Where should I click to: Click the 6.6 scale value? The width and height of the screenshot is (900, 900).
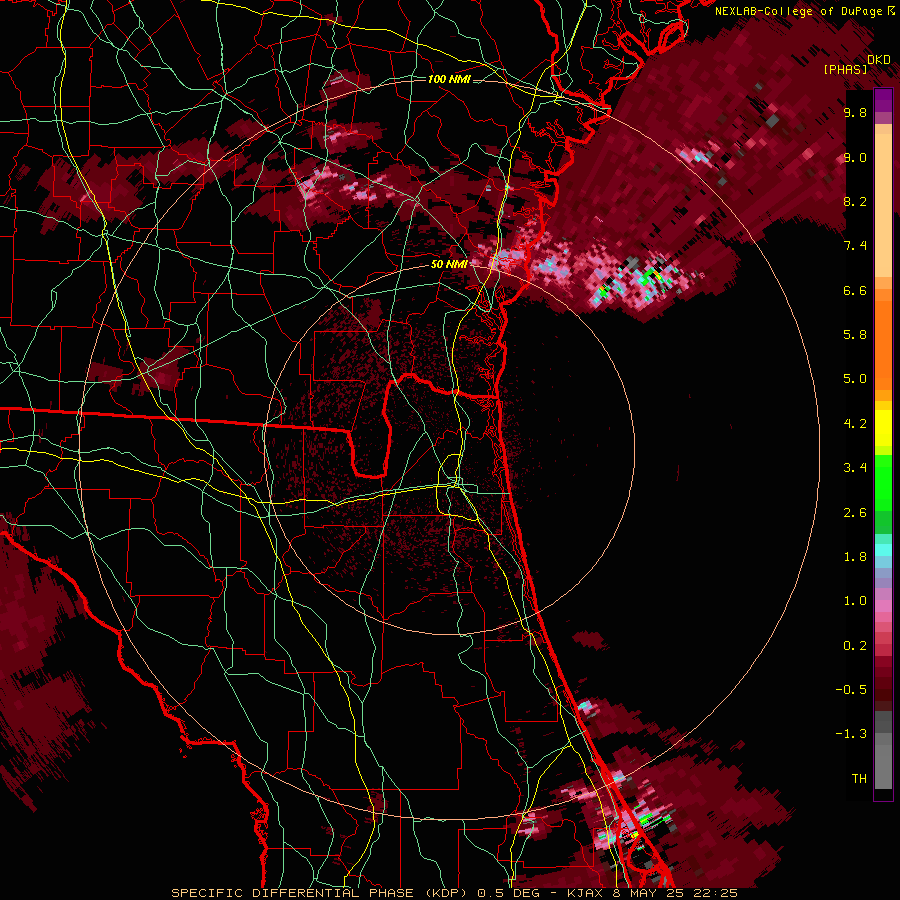click(x=855, y=290)
